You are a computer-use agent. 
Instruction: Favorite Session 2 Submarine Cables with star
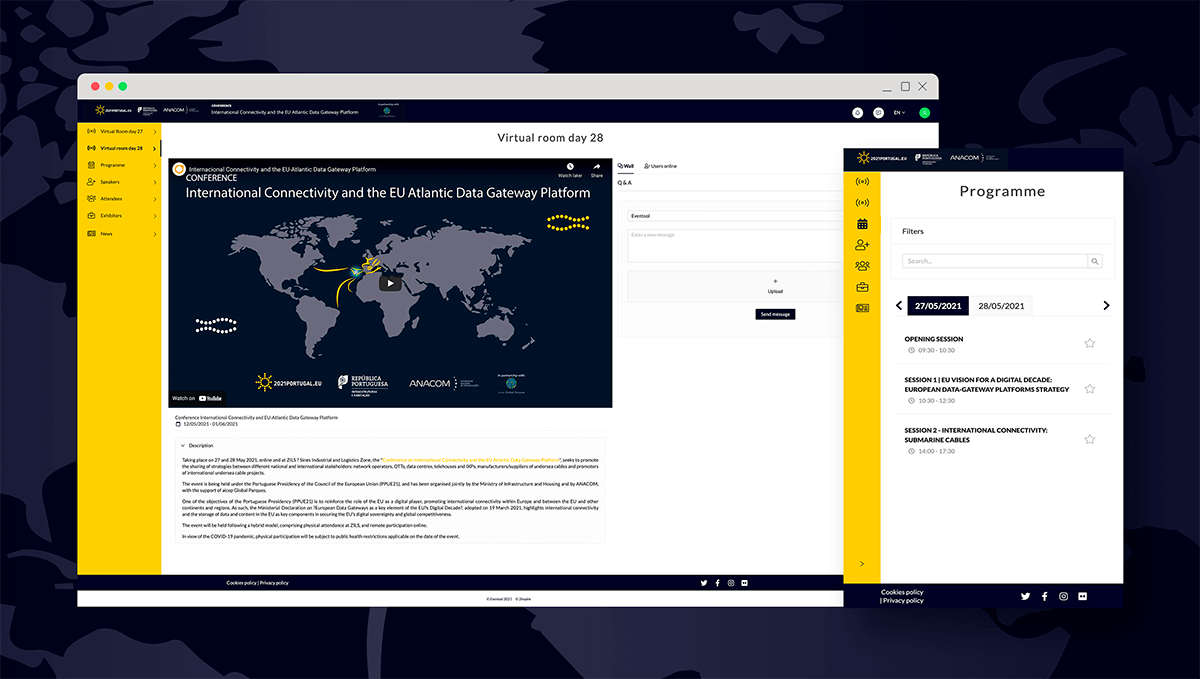click(1090, 439)
